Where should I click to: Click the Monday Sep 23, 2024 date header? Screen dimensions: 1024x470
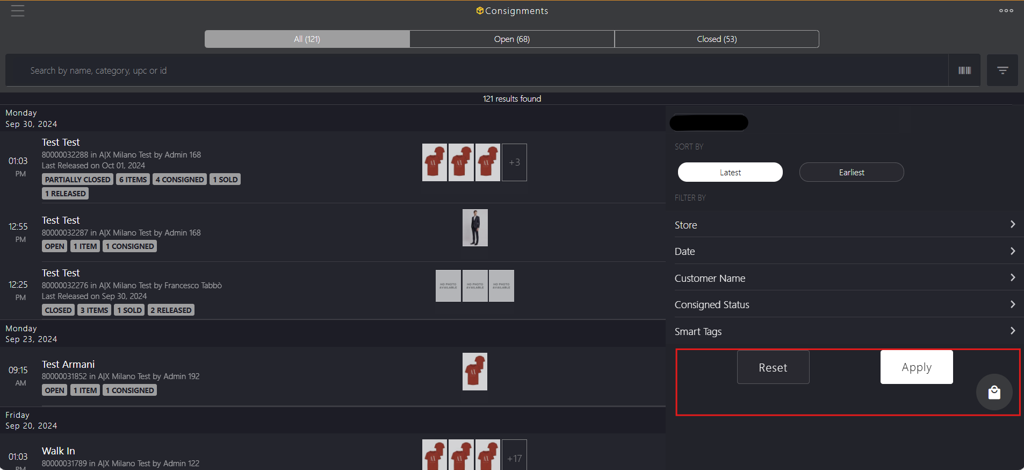(31, 334)
